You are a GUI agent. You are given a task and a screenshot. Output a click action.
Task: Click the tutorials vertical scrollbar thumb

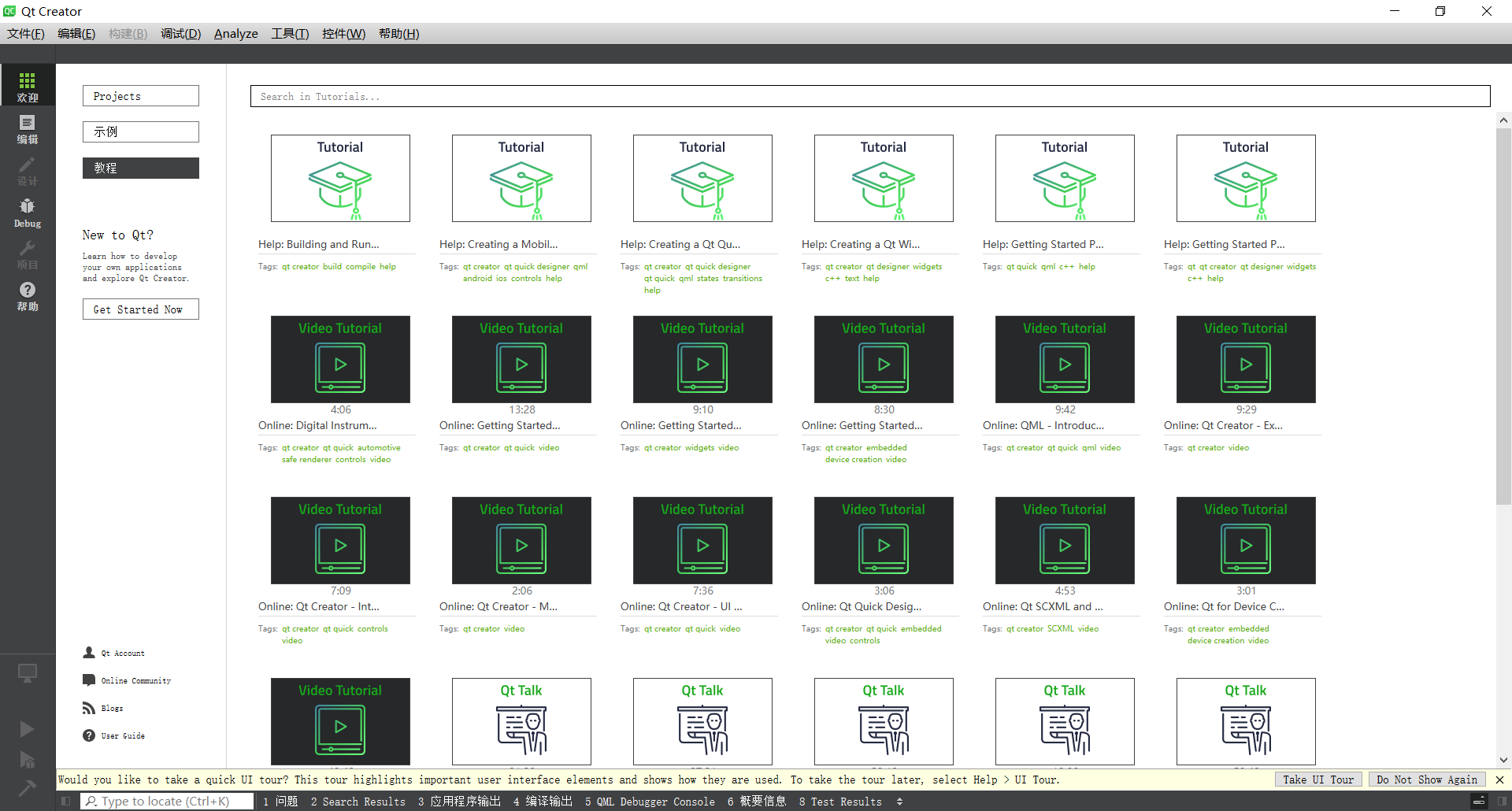coord(1503,317)
